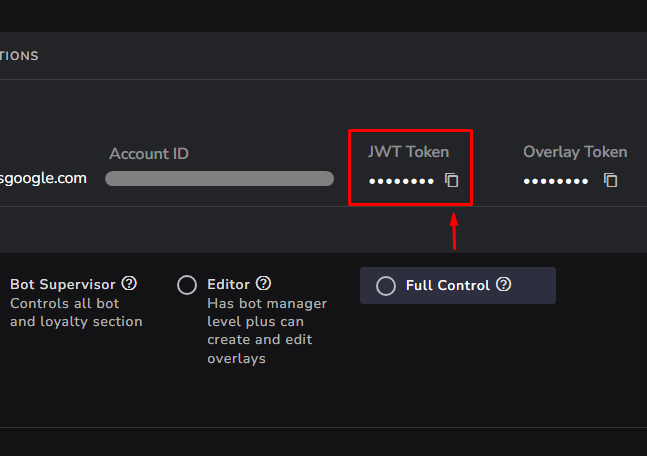
Task: Open Bot Supervisor help tooltip icon
Action: (x=129, y=284)
